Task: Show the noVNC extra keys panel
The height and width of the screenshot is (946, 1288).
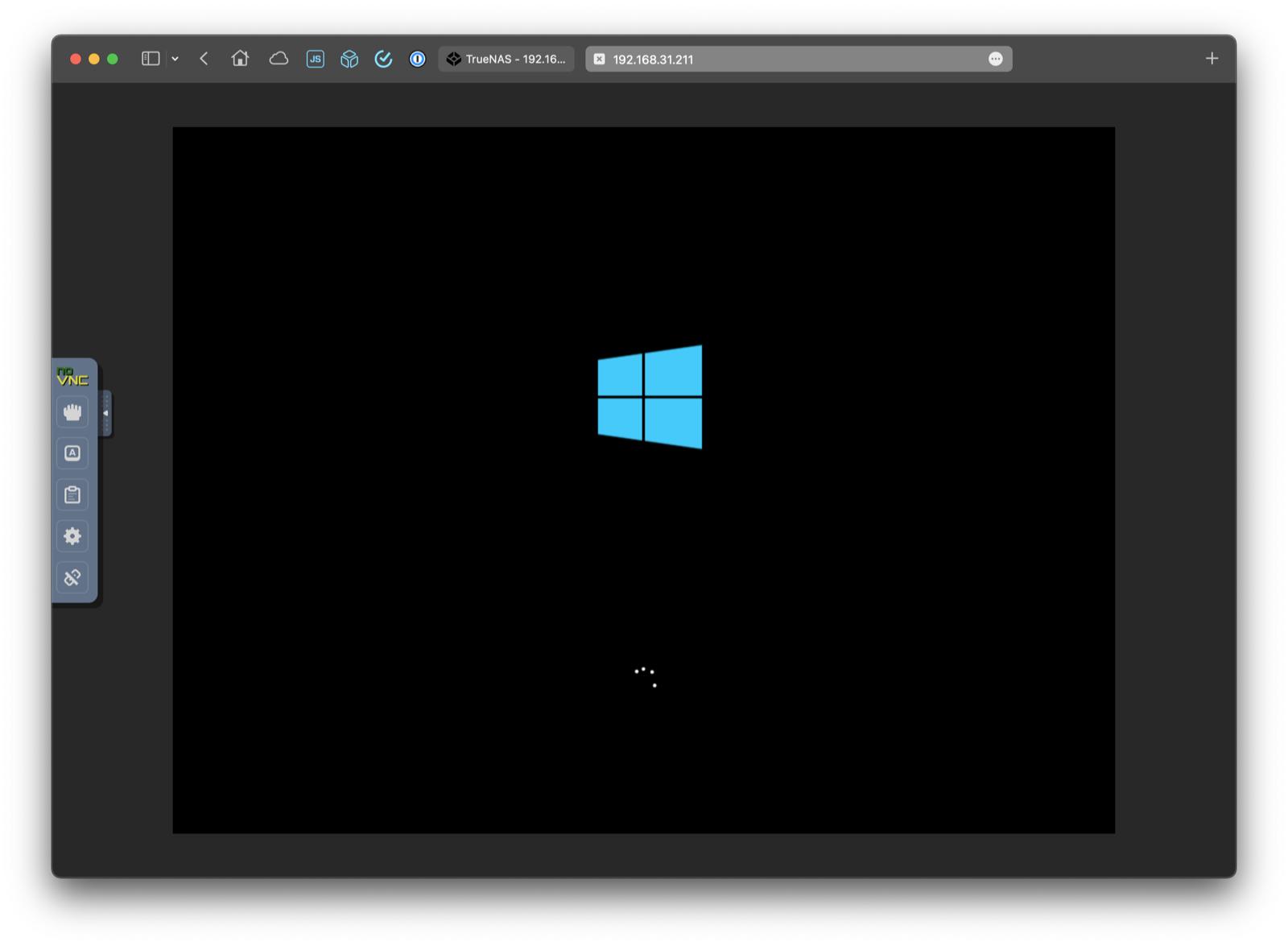Action: pos(72,453)
